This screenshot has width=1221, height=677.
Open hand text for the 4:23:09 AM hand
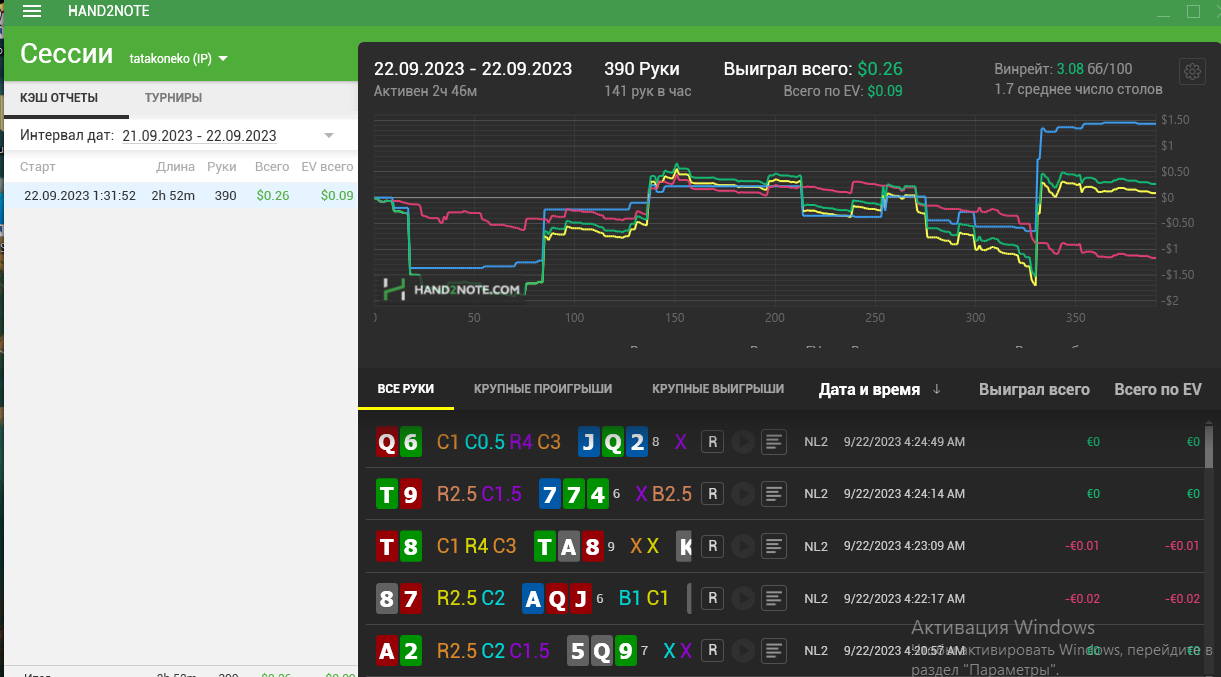tap(774, 546)
